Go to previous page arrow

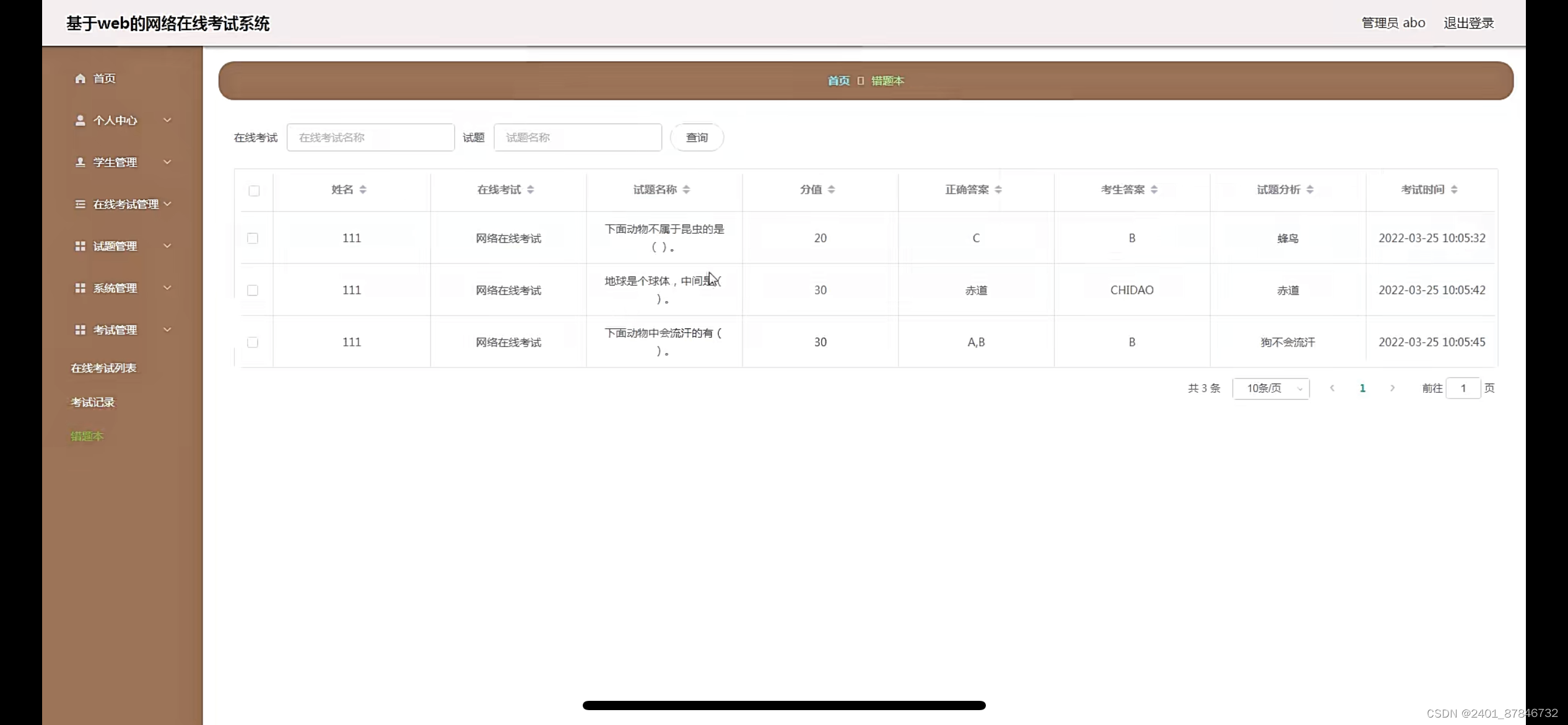tap(1332, 388)
